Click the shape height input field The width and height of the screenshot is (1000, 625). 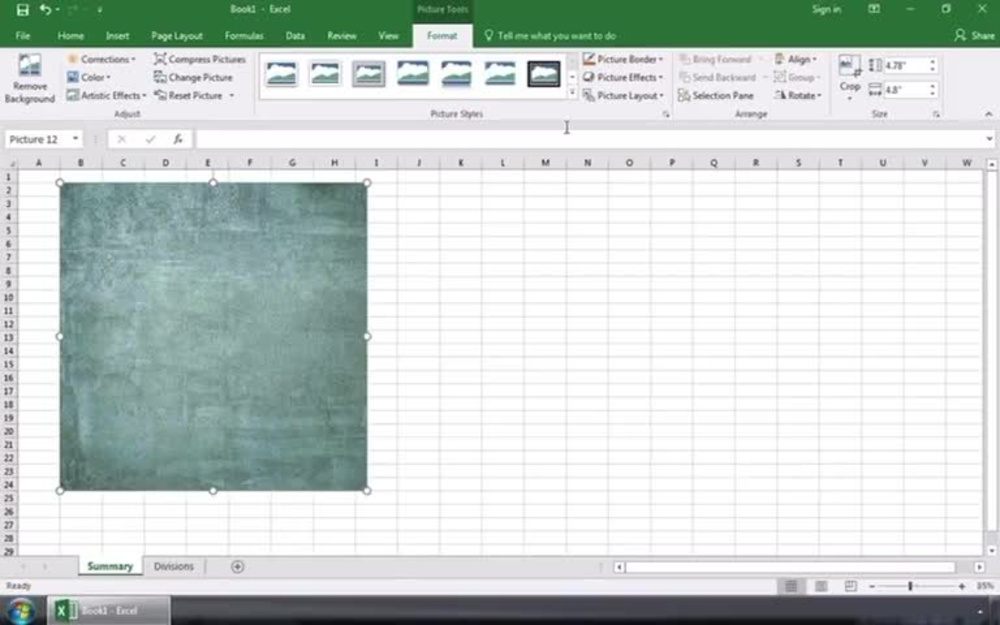(905, 65)
